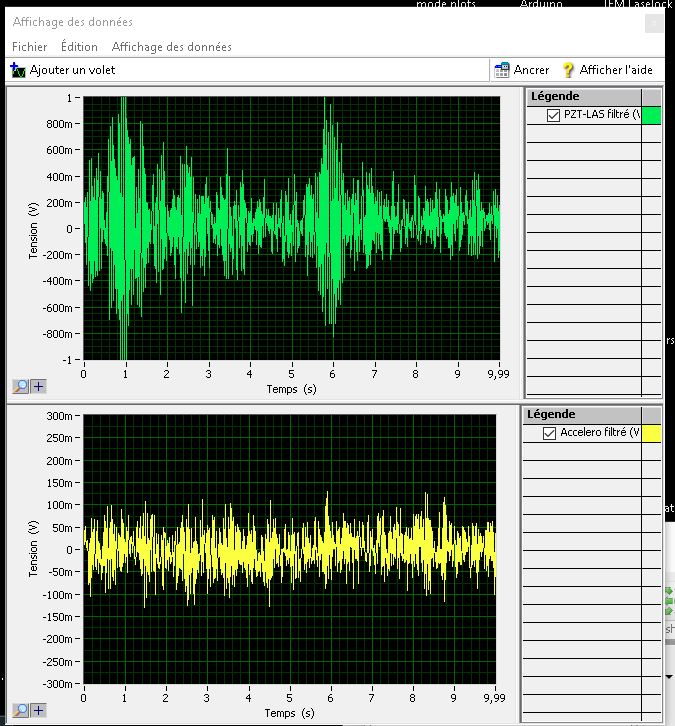Click the Ancrer dock icon
The height and width of the screenshot is (726, 675).
503,70
